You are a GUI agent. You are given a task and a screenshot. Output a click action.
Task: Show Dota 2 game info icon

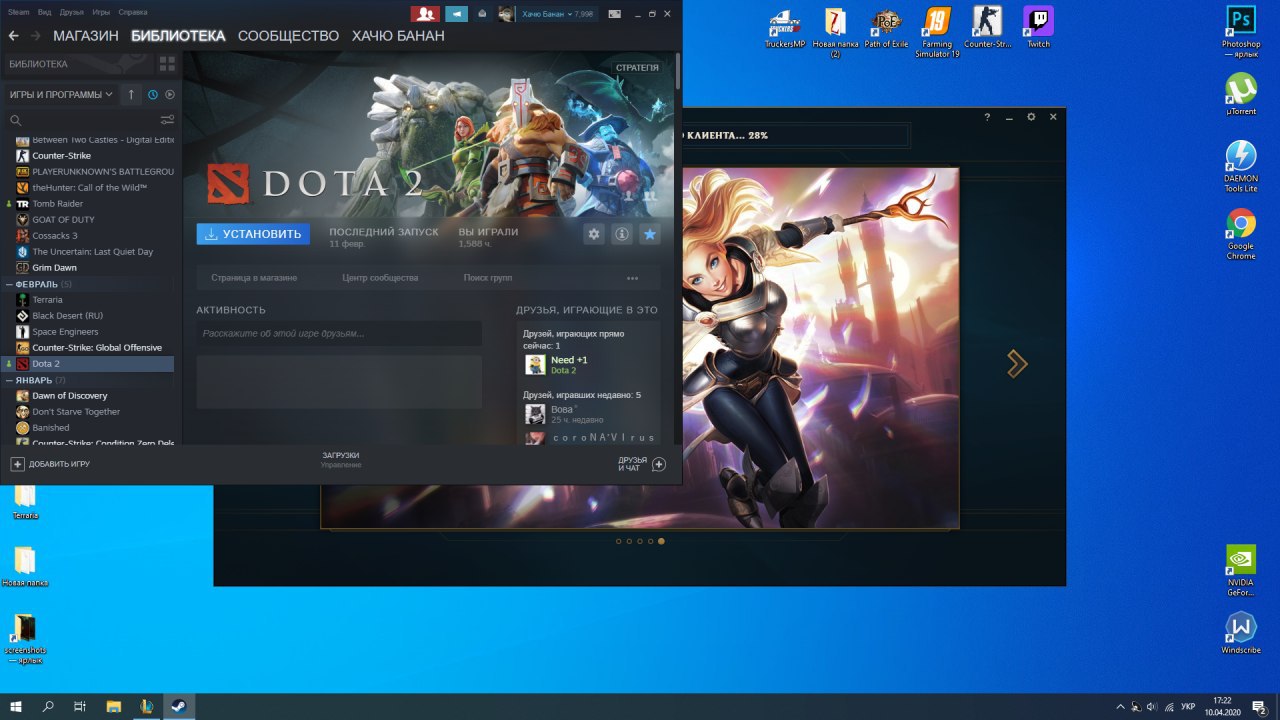pyautogui.click(x=622, y=234)
